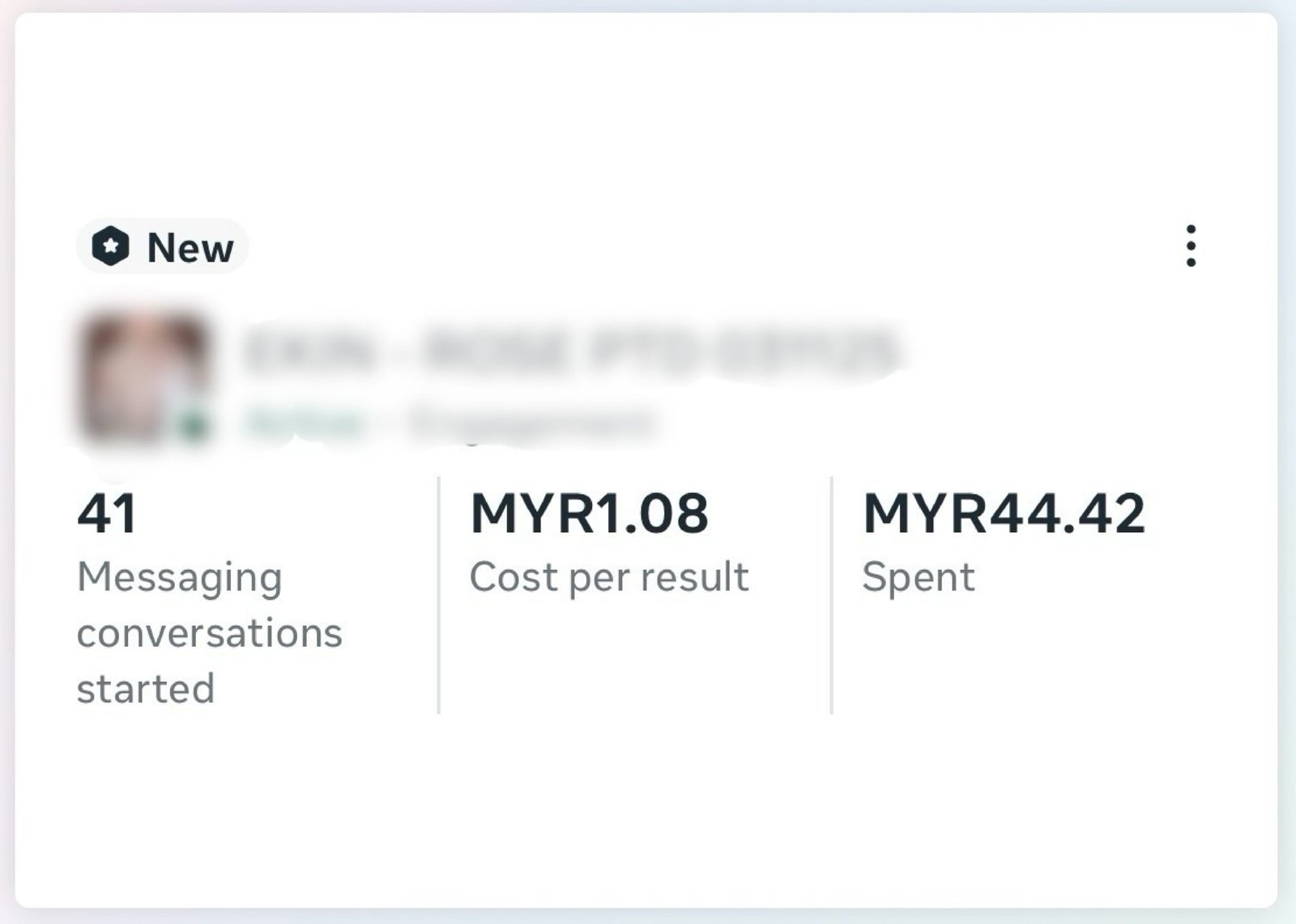Select the "New" badge label
Image resolution: width=1296 pixels, height=924 pixels.
(x=190, y=247)
